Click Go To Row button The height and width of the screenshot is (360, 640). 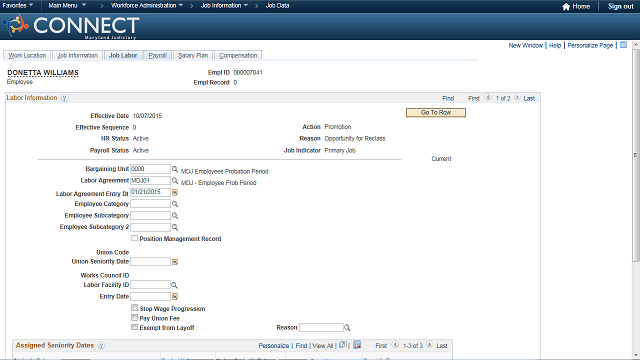(x=436, y=112)
